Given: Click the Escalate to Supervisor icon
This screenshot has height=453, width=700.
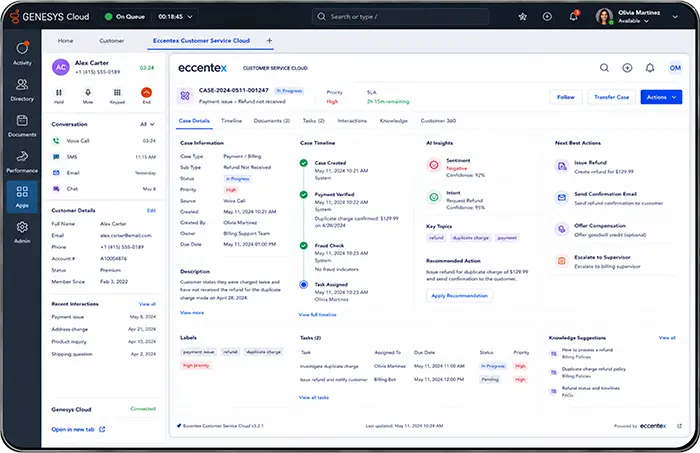Looking at the screenshot, I should point(562,261).
